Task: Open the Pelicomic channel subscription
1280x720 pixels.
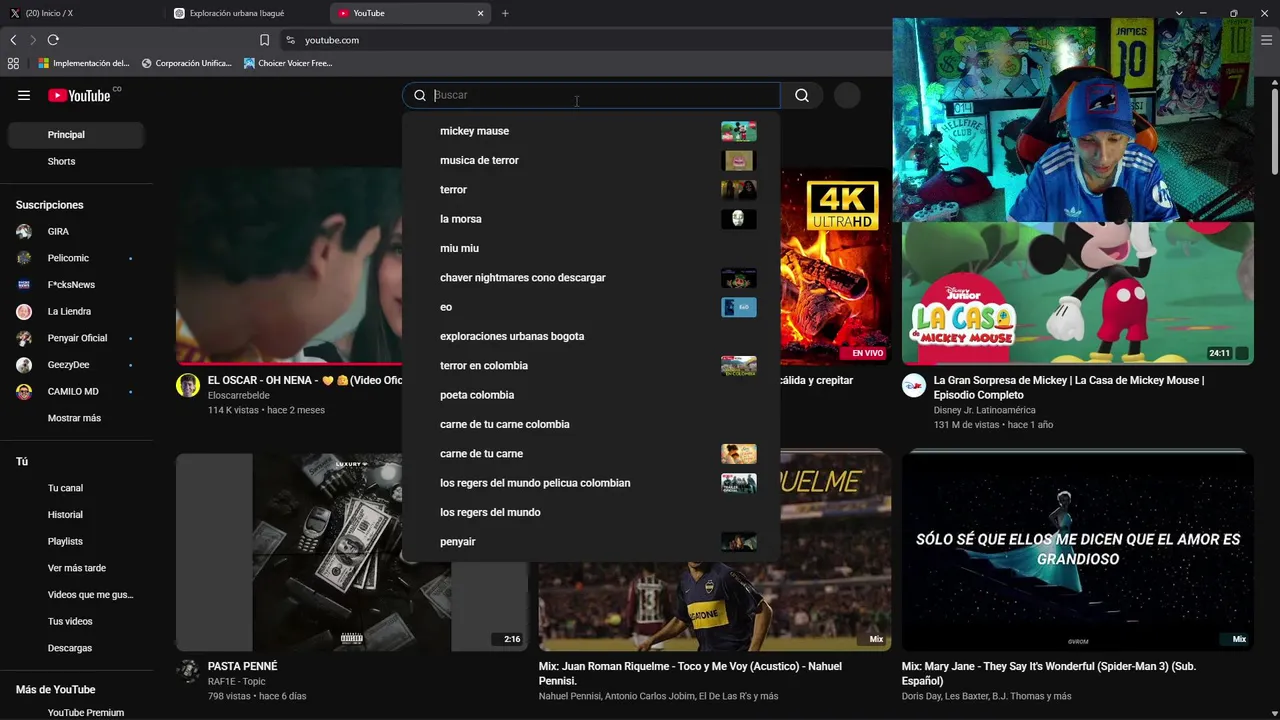Action: (76, 258)
